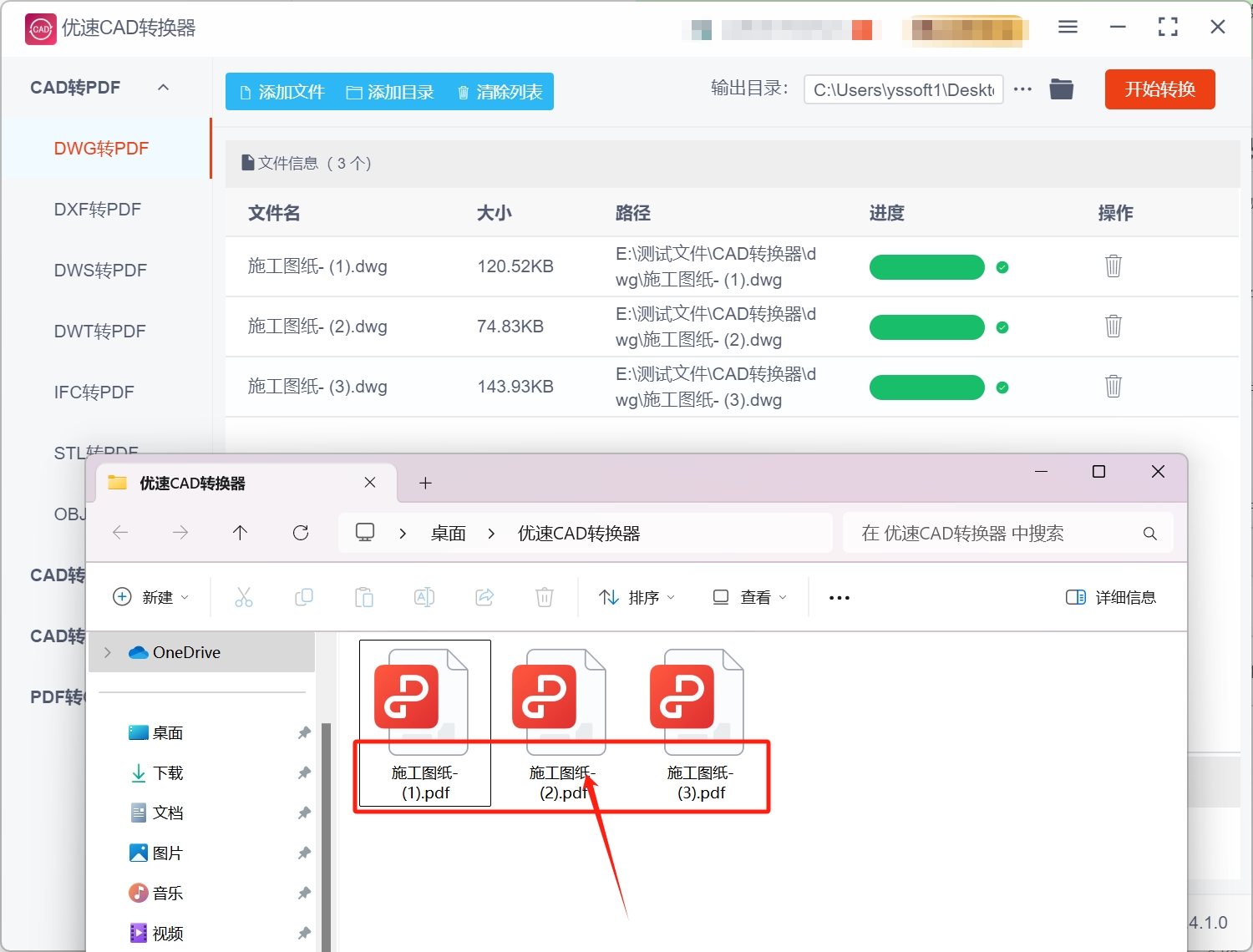1253x952 pixels.
Task: Expand chevron after monitor icon in address bar
Action: tap(403, 534)
